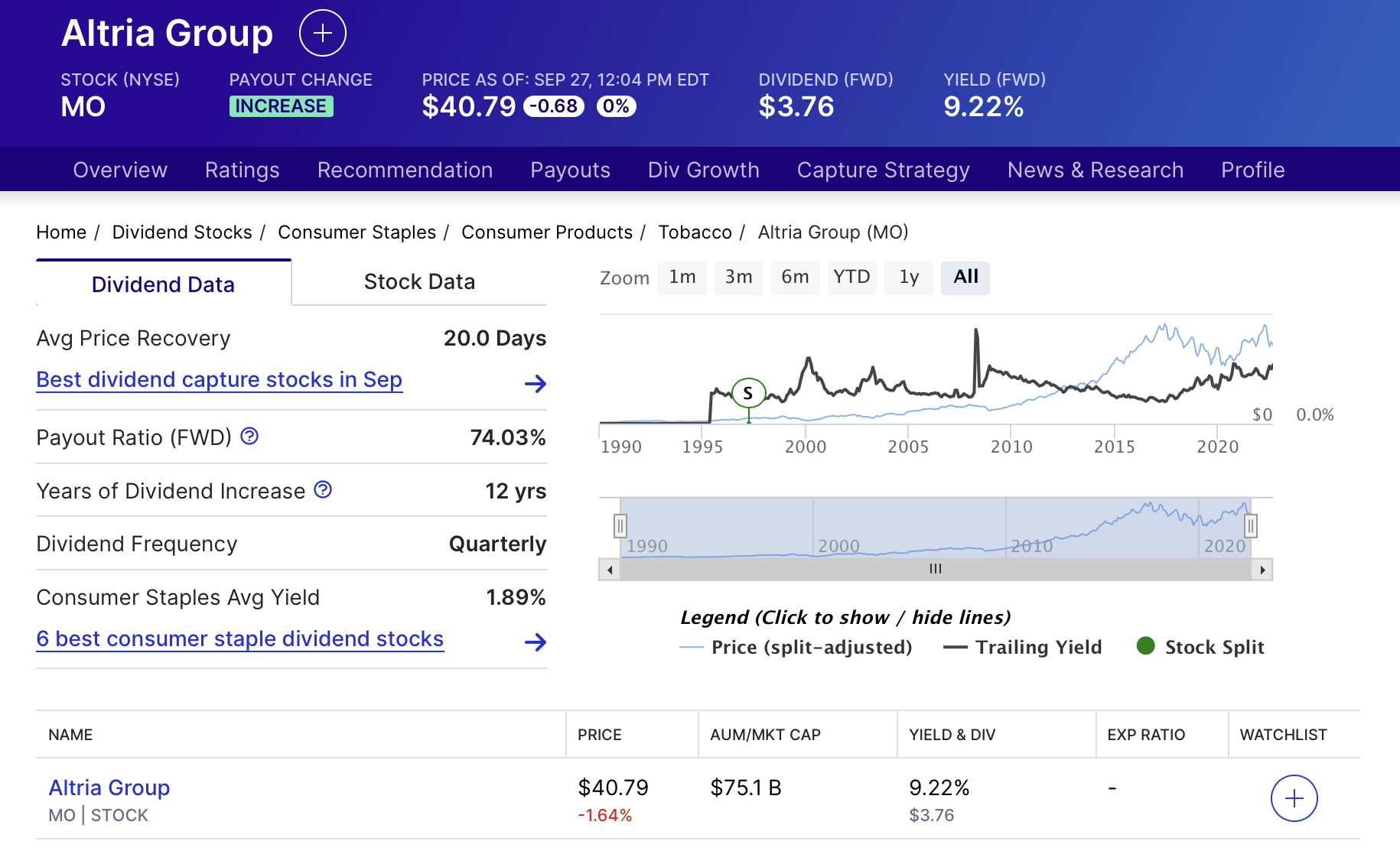This screenshot has height=864, width=1400.
Task: Switch to the Dividend Data tab
Action: pyautogui.click(x=163, y=284)
